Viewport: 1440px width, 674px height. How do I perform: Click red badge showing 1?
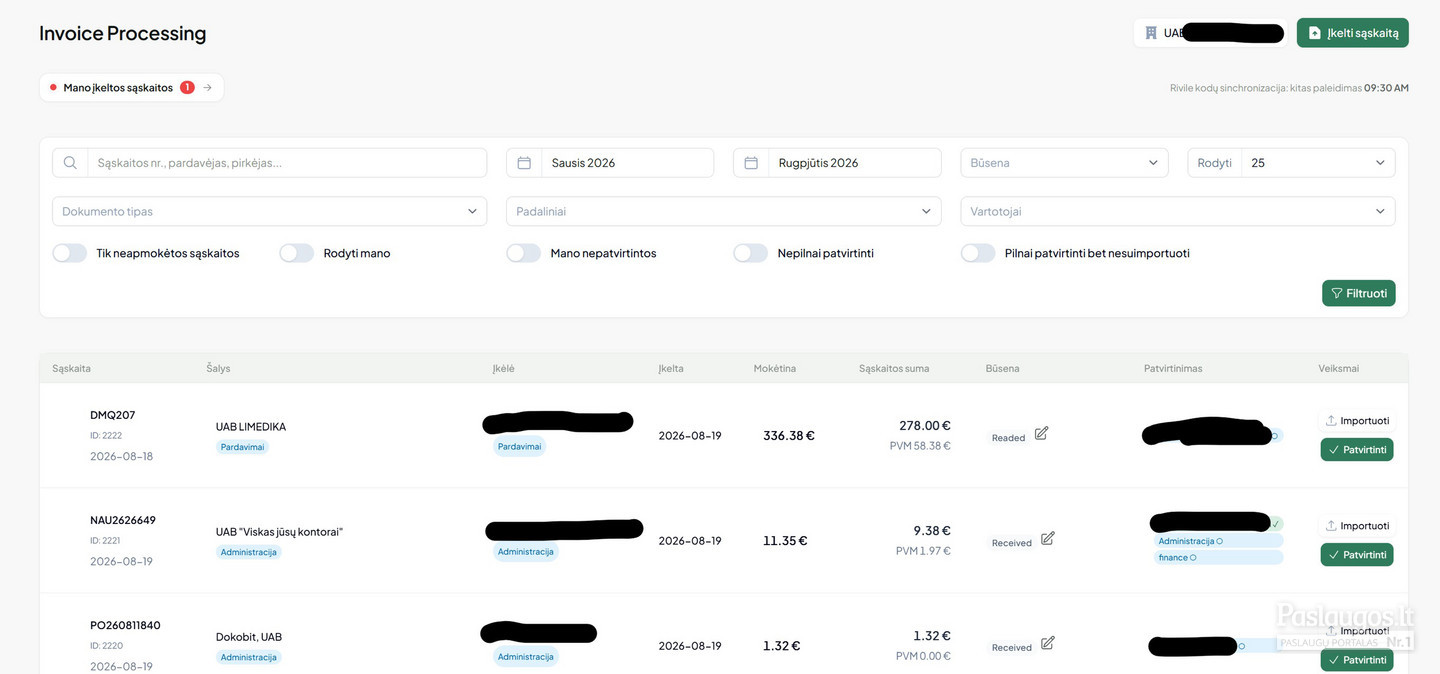[x=187, y=88]
